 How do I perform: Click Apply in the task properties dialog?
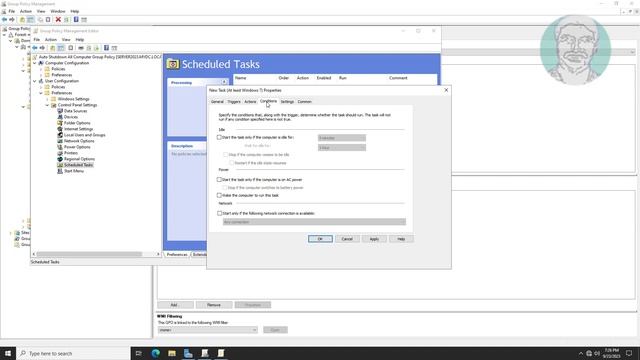tap(374, 239)
